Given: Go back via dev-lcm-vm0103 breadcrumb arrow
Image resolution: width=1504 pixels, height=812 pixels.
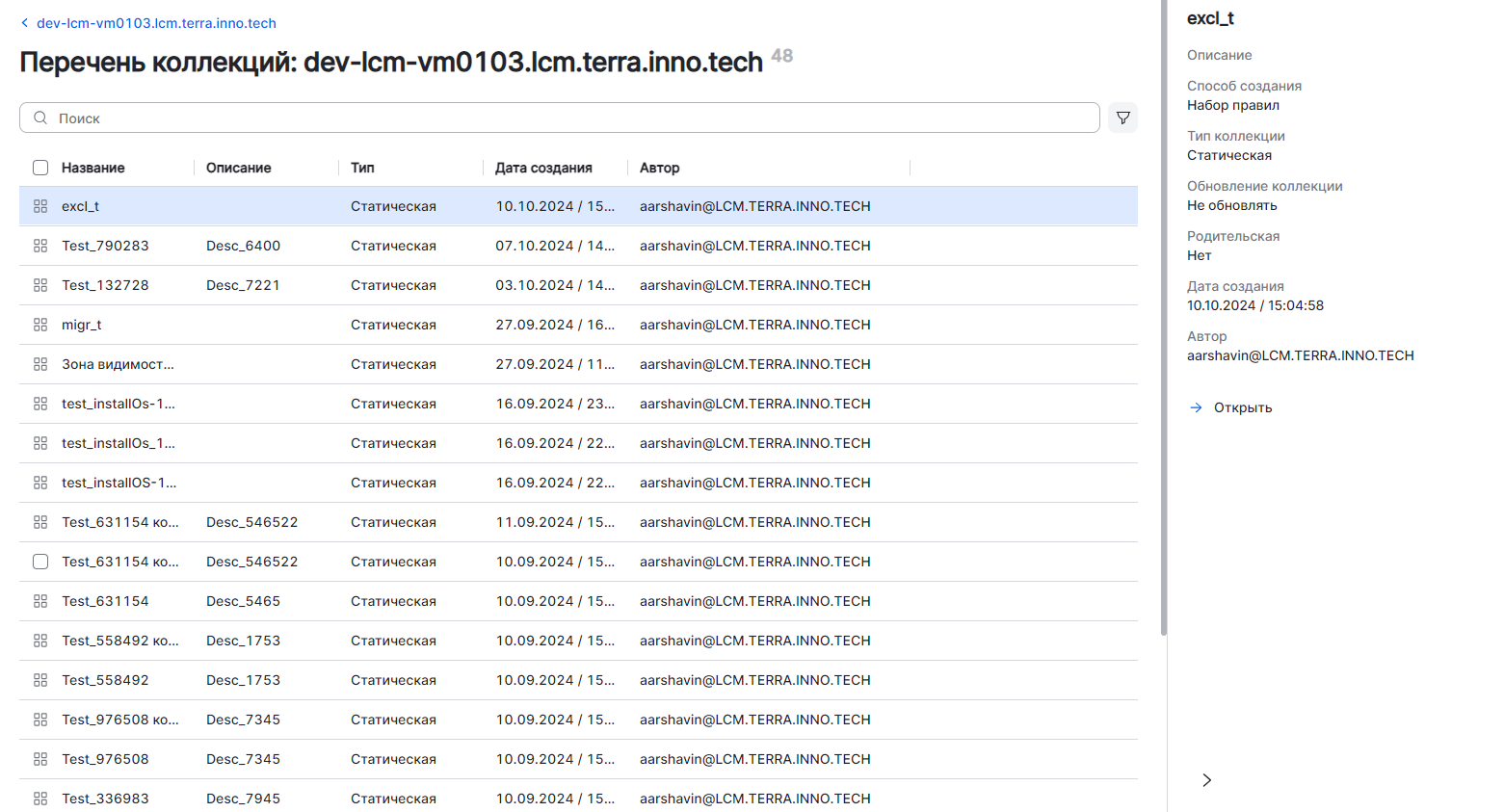Looking at the screenshot, I should tap(25, 23).
